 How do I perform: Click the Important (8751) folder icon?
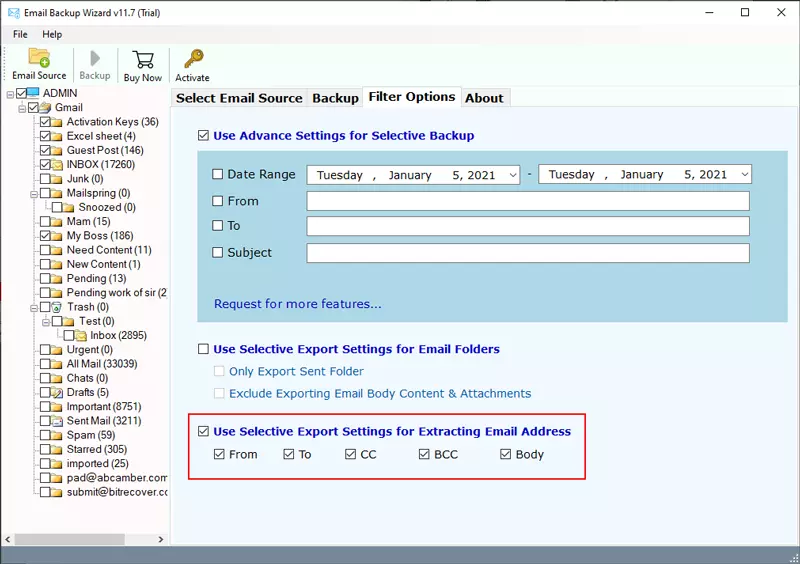pos(57,407)
